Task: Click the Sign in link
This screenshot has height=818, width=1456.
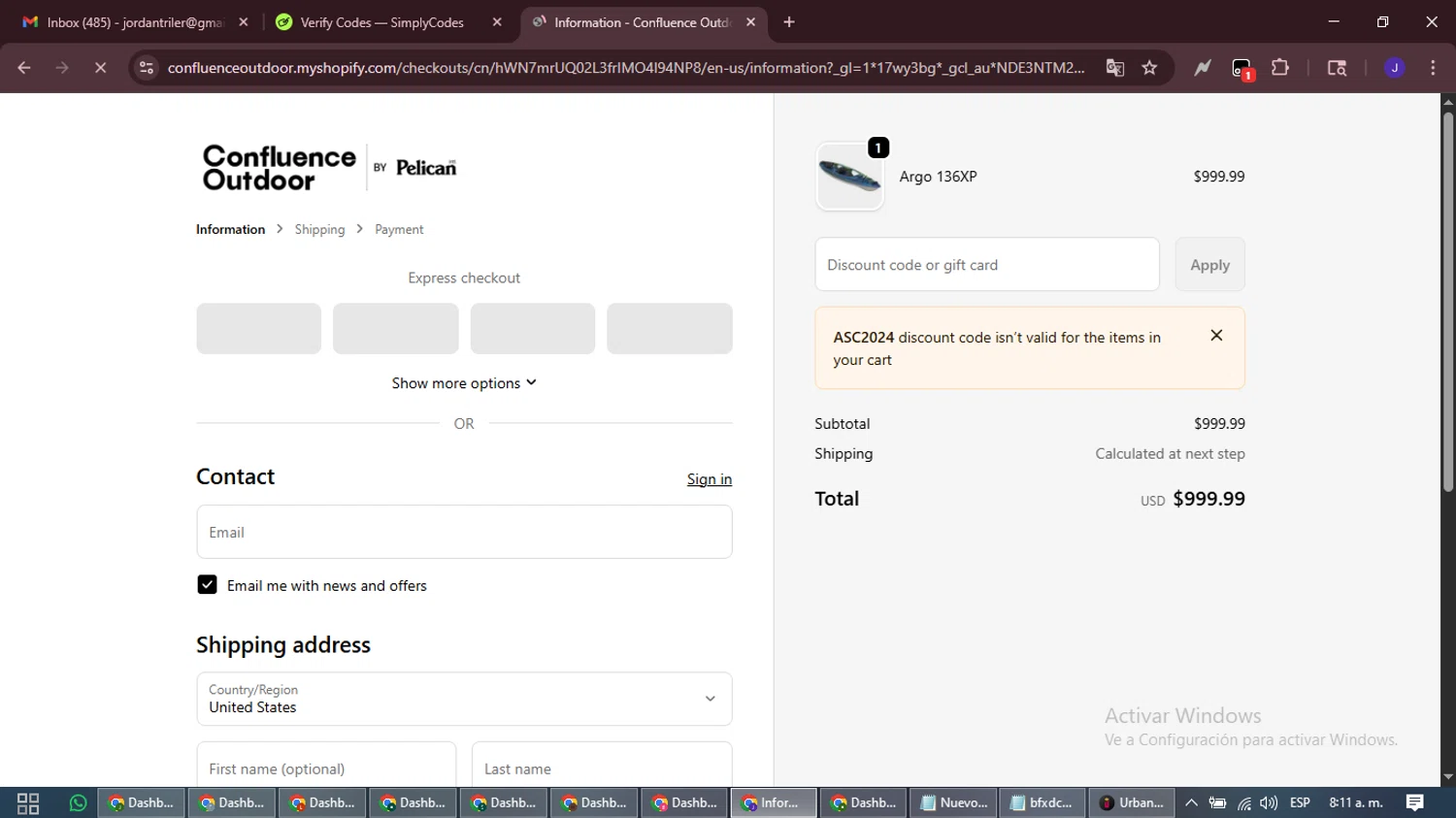Action: pyautogui.click(x=710, y=479)
